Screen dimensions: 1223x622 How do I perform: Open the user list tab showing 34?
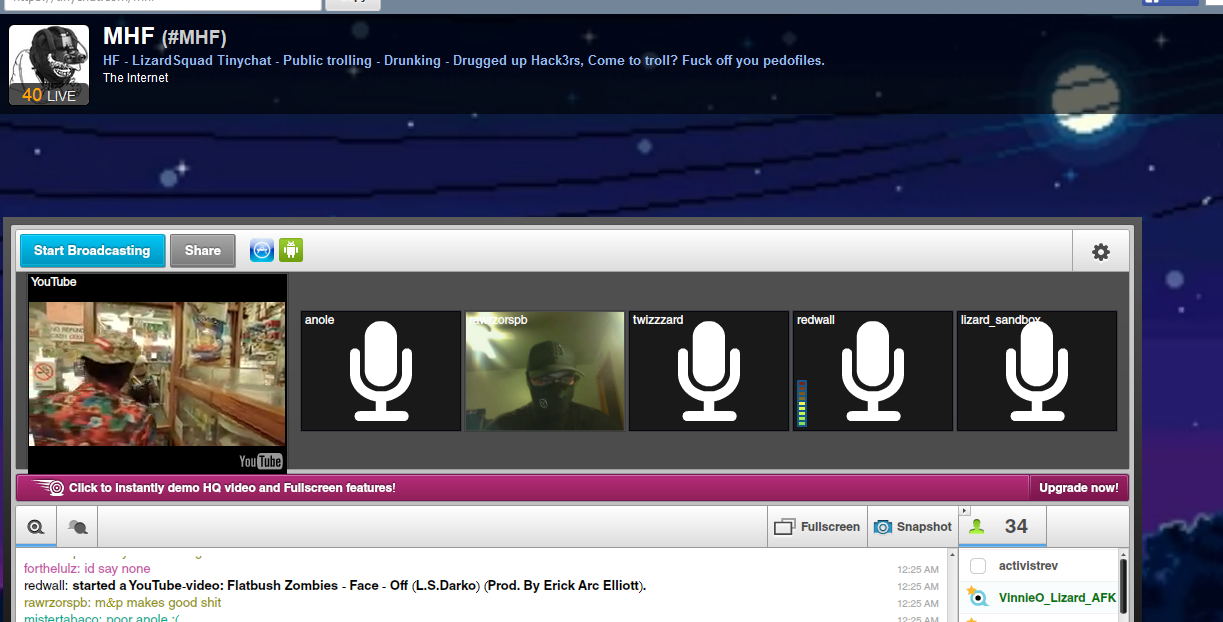coord(1003,526)
